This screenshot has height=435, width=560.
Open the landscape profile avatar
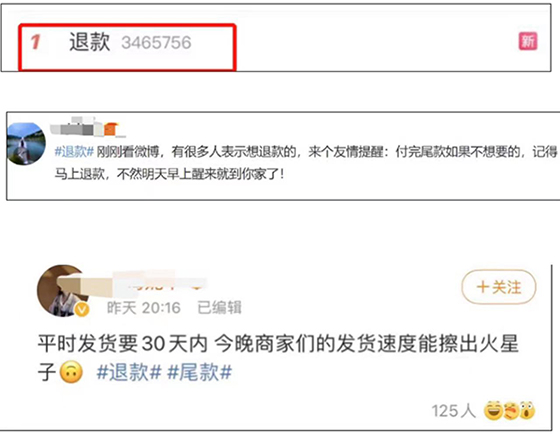(26, 144)
